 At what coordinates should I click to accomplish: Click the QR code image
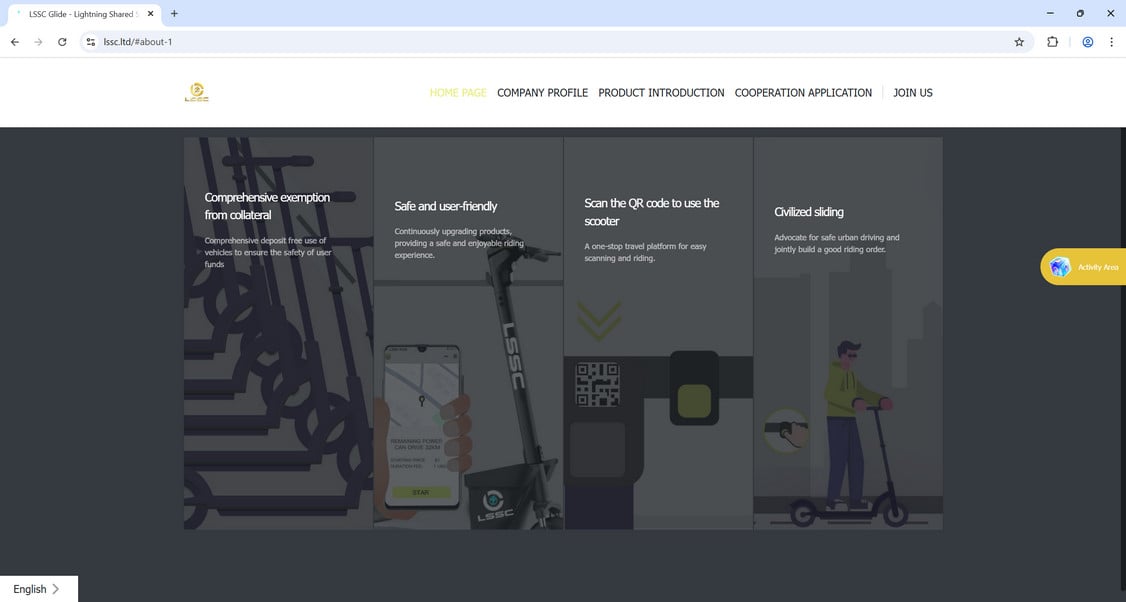[x=597, y=384]
